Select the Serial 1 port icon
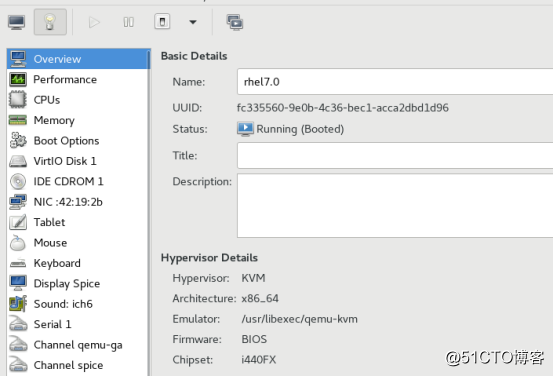This screenshot has width=554, height=376. pos(18,324)
